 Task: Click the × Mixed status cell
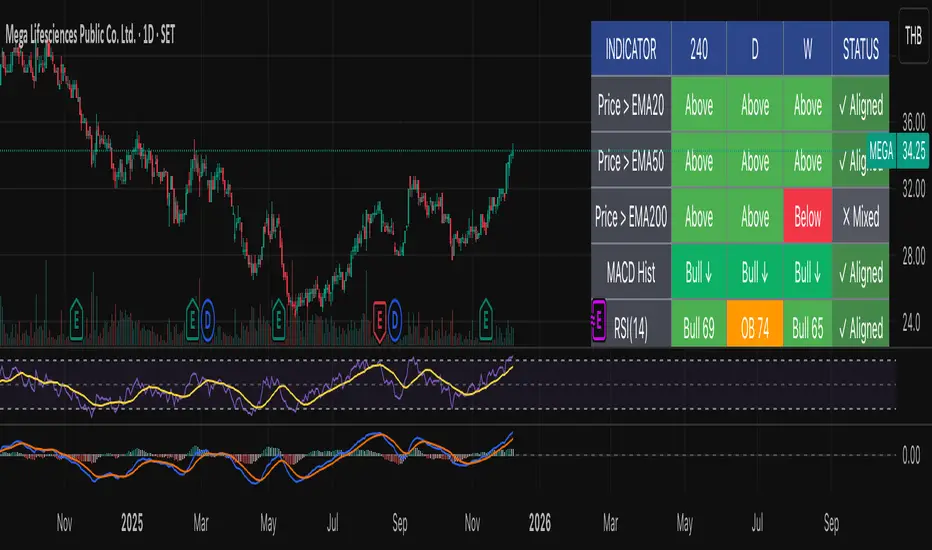click(x=859, y=217)
